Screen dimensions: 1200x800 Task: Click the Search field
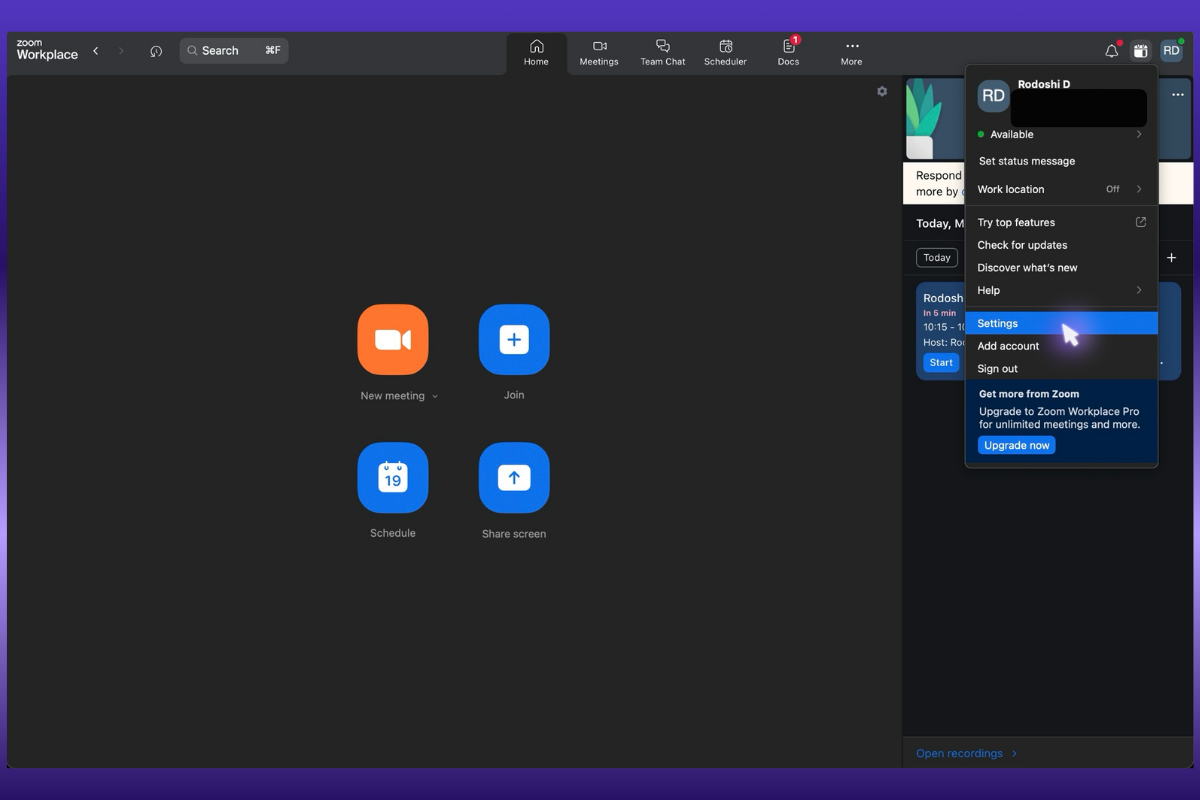234,51
